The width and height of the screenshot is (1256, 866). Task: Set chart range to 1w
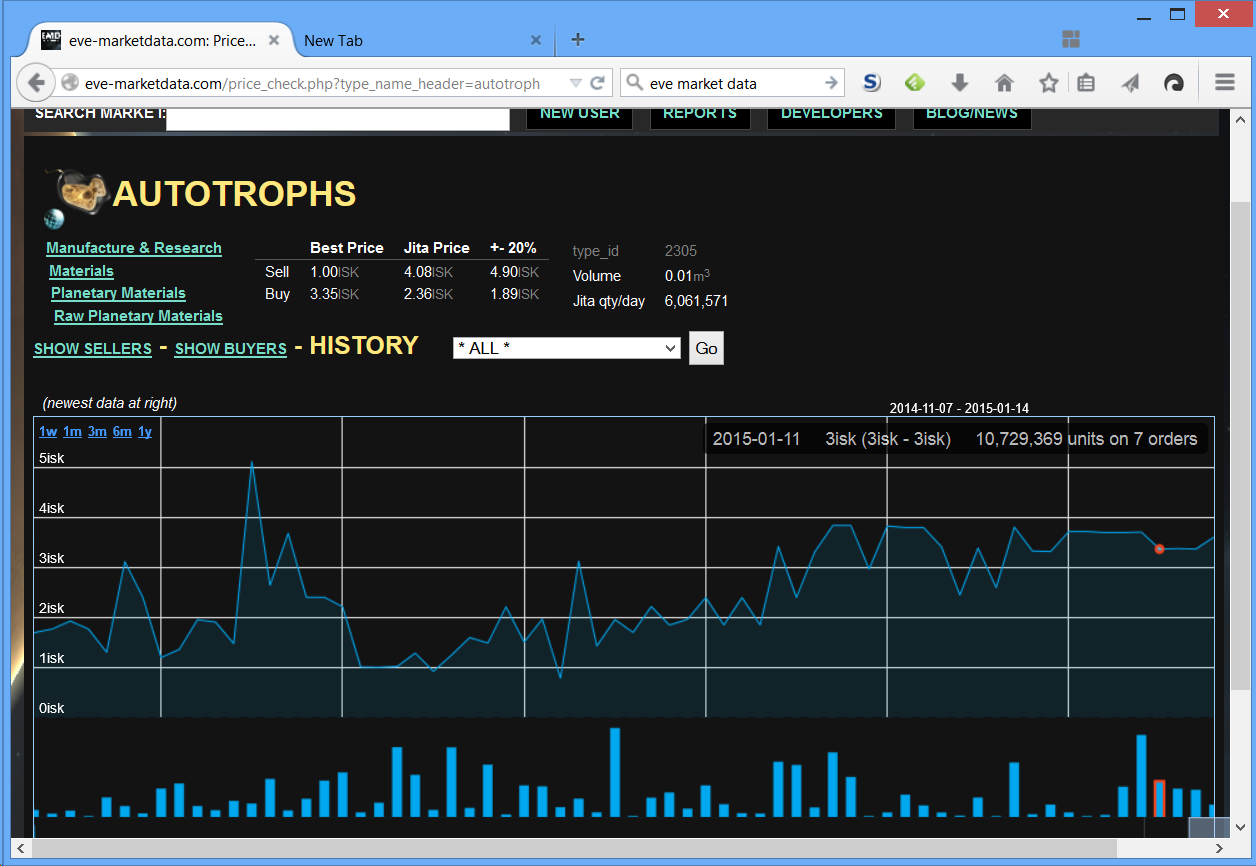48,432
